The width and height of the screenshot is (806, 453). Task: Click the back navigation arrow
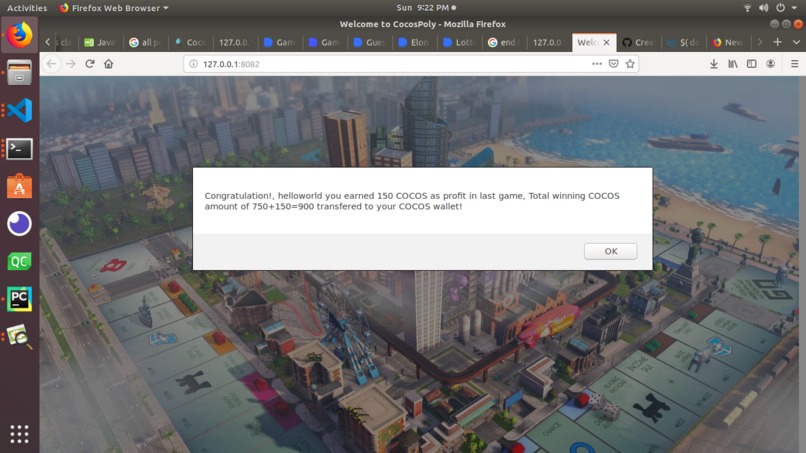(51, 64)
